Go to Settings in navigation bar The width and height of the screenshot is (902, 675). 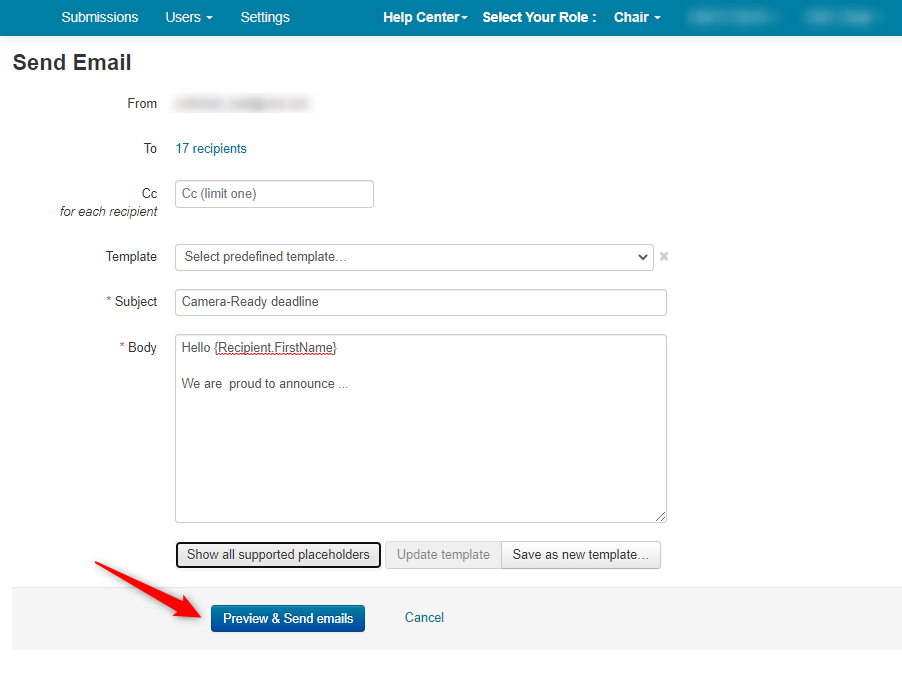(265, 17)
